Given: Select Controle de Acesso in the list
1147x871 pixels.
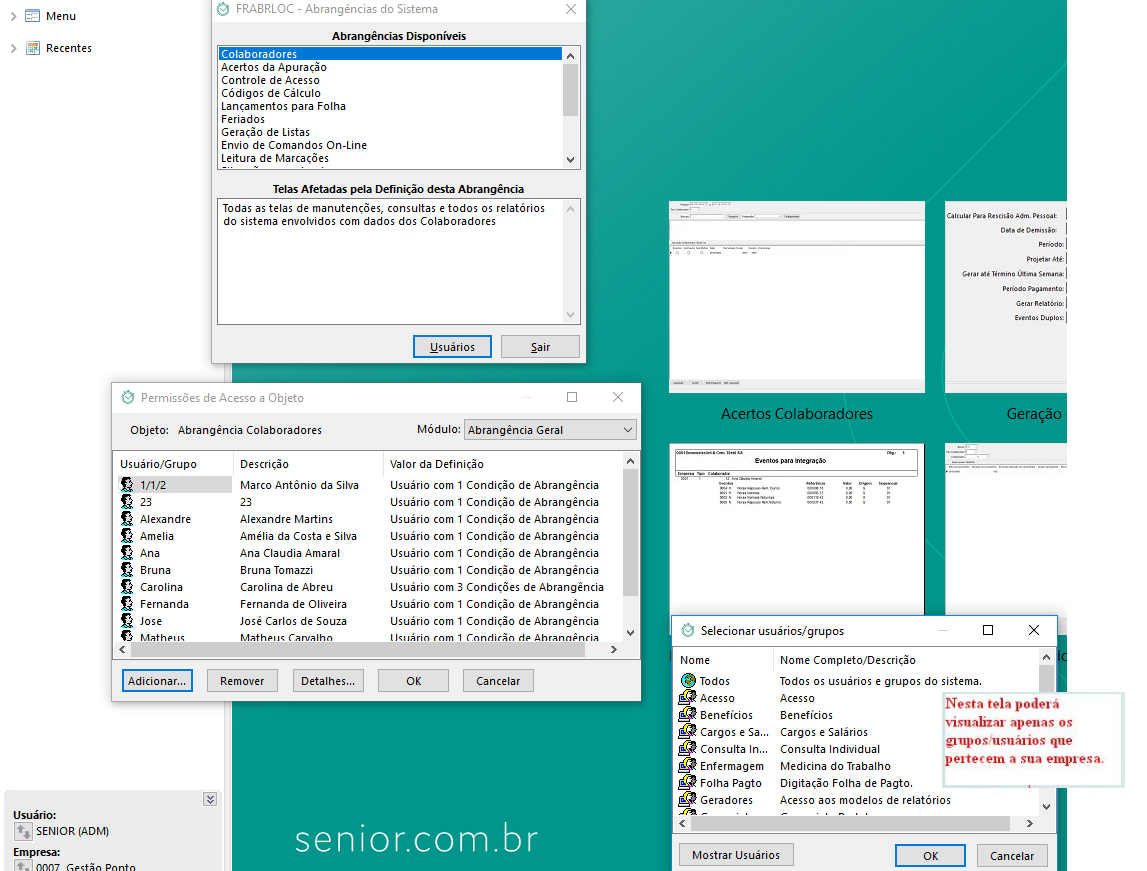Looking at the screenshot, I should [270, 80].
